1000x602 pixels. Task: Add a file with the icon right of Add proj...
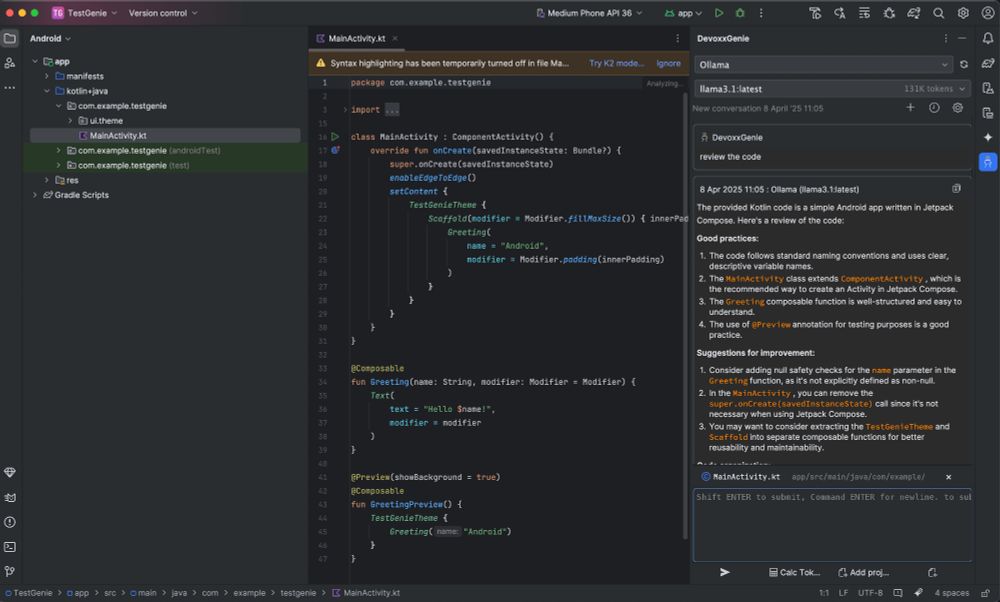[x=932, y=572]
